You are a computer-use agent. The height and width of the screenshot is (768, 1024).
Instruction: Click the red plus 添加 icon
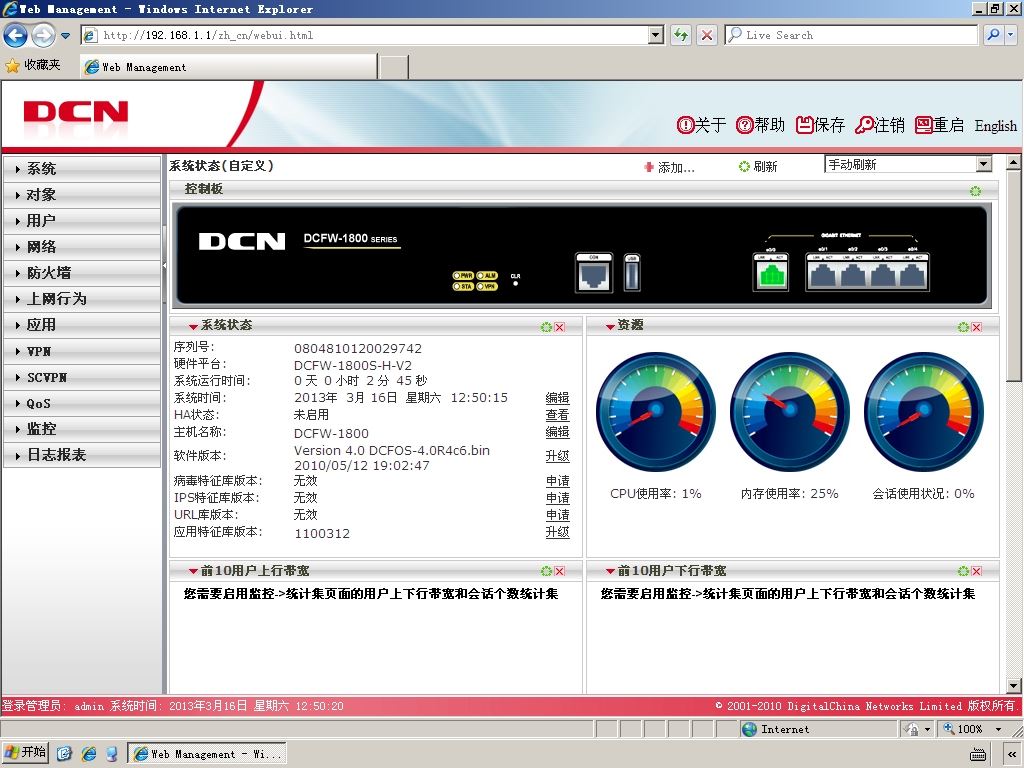point(648,167)
